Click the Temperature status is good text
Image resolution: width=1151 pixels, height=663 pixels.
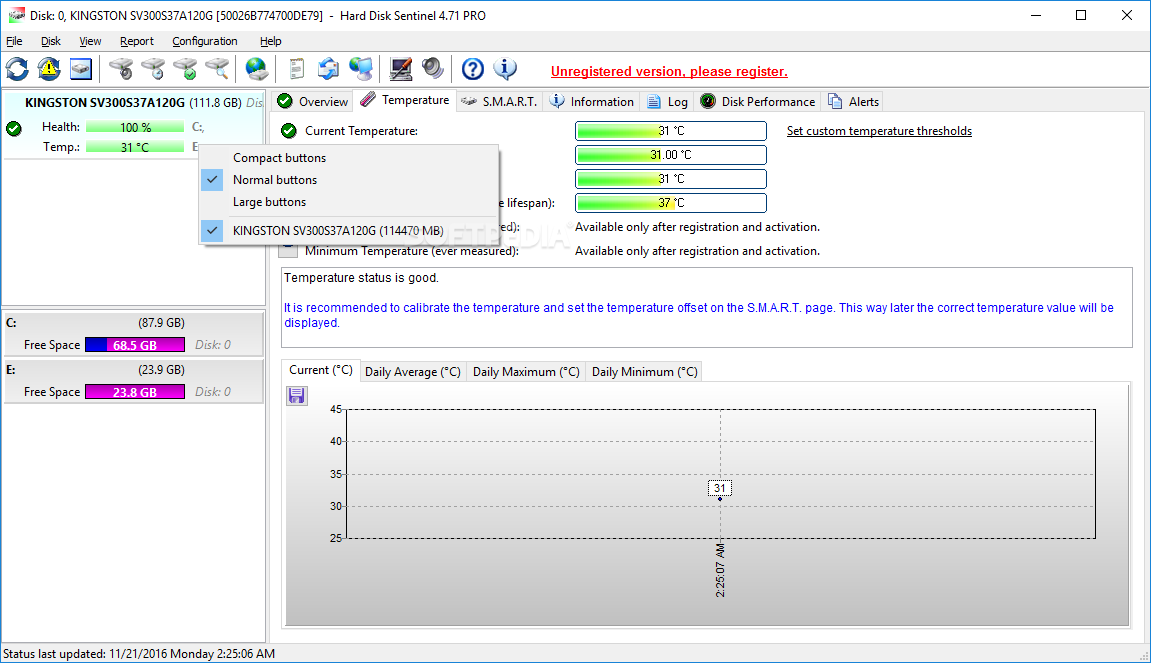361,278
